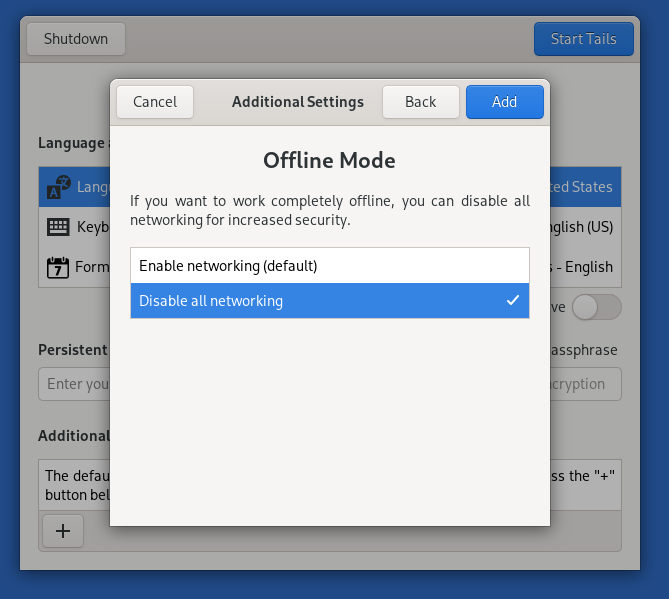Click the keyboard layout icon
669x599 pixels.
(x=58, y=227)
